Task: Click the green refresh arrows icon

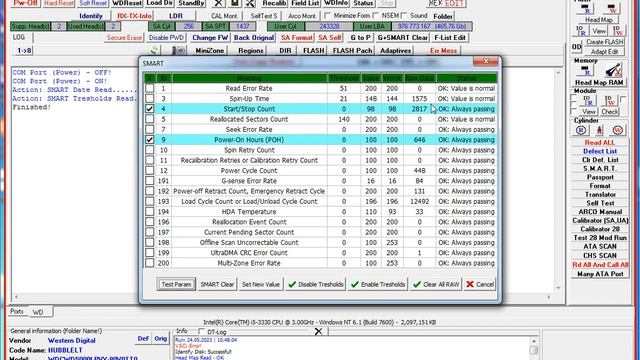Action: (154, 51)
